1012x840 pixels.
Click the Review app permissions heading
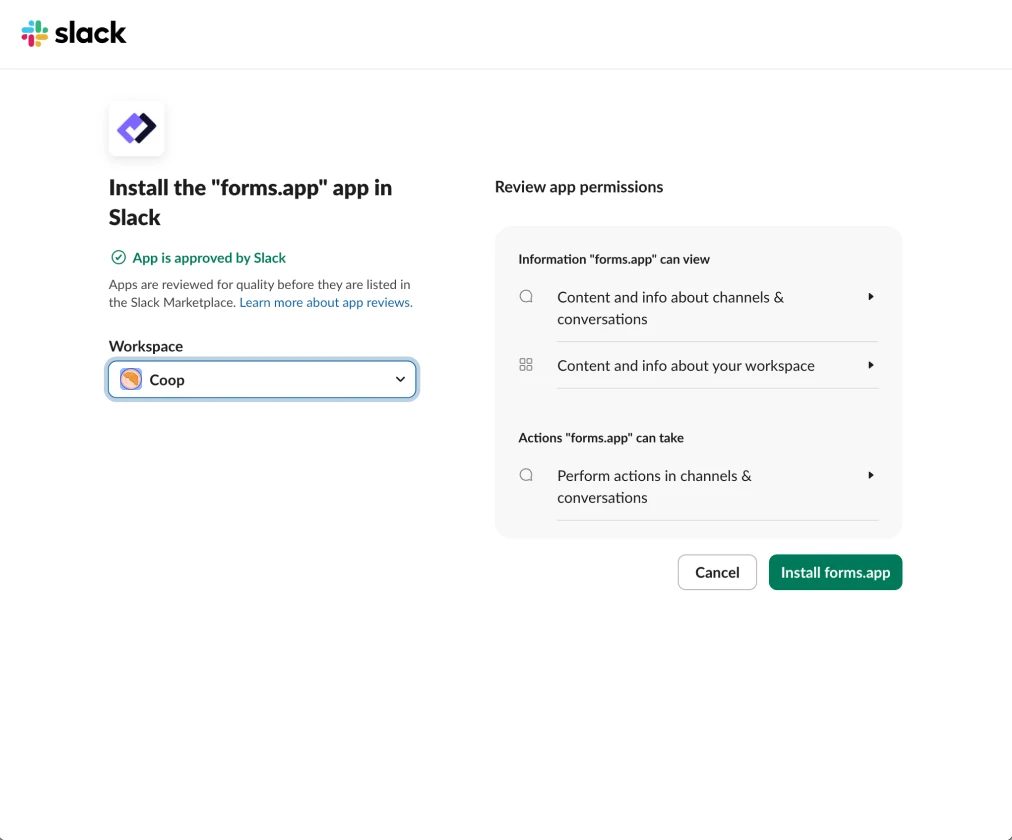coord(578,186)
